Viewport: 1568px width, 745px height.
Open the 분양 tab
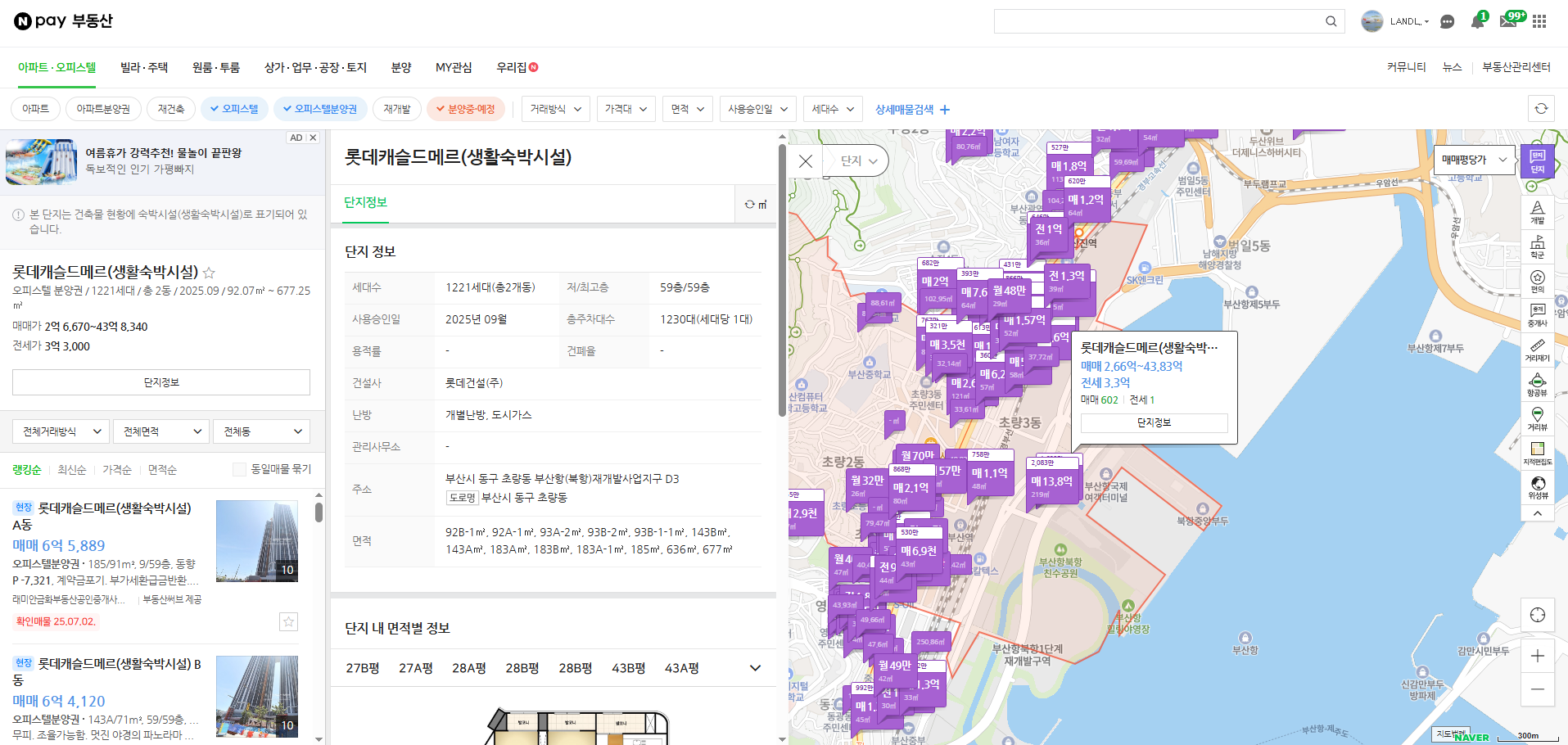click(401, 67)
